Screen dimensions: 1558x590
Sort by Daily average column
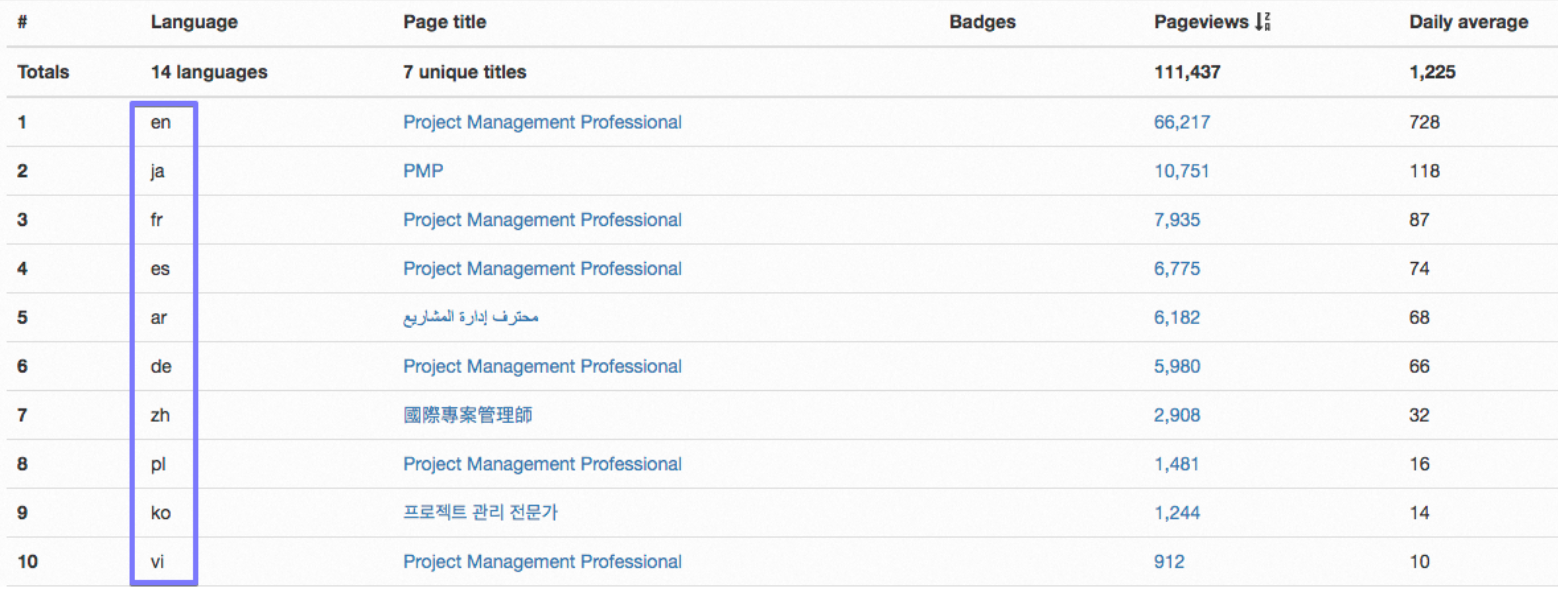(x=1468, y=22)
